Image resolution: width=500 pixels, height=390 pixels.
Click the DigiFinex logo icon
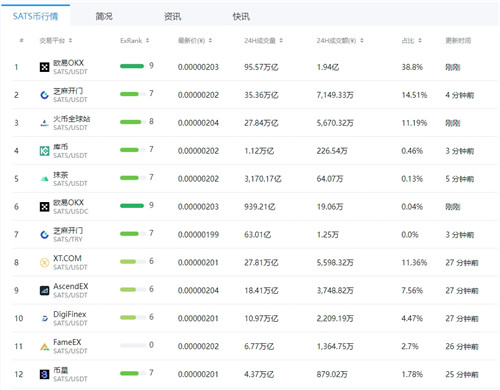(44, 319)
